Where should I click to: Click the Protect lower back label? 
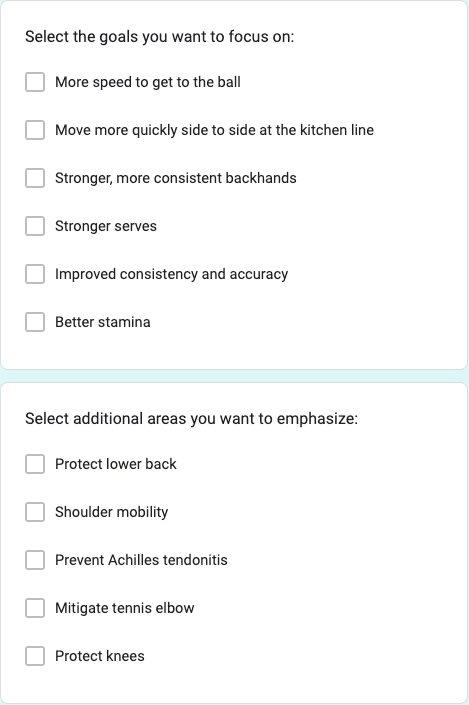116,464
